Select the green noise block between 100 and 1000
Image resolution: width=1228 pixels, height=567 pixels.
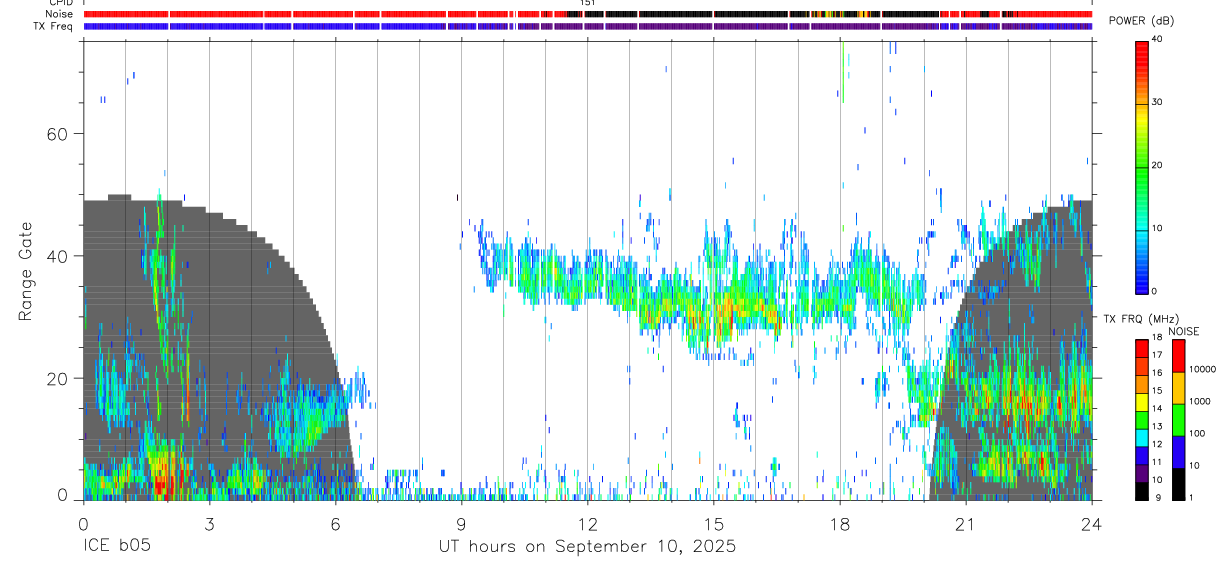click(x=1177, y=420)
